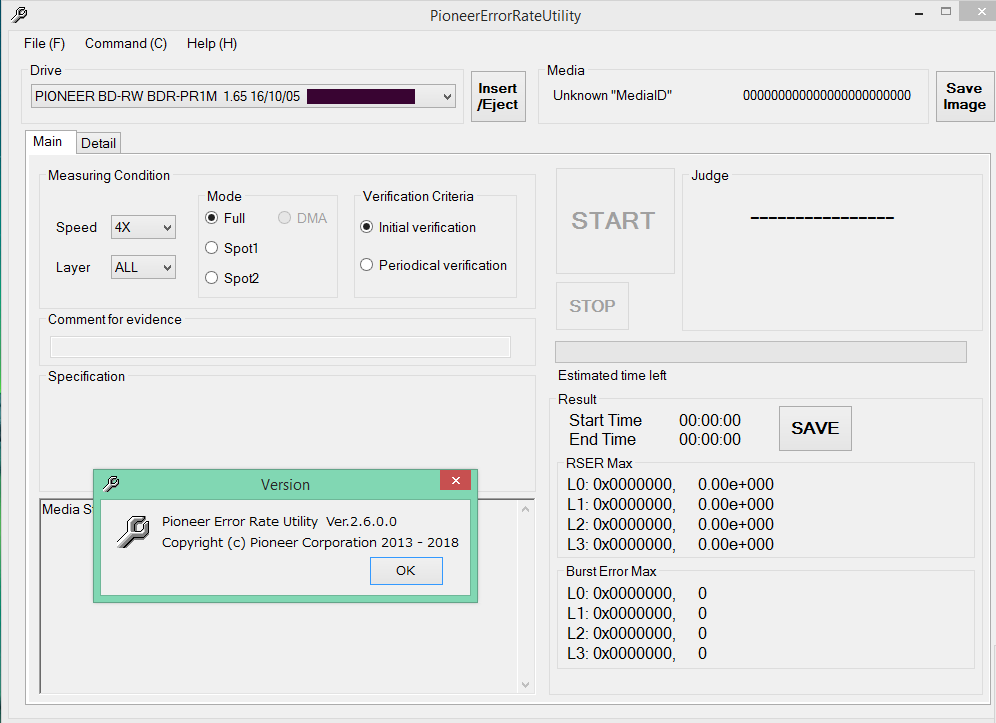Click the START button
Screen dimensions: 996x723
point(615,220)
